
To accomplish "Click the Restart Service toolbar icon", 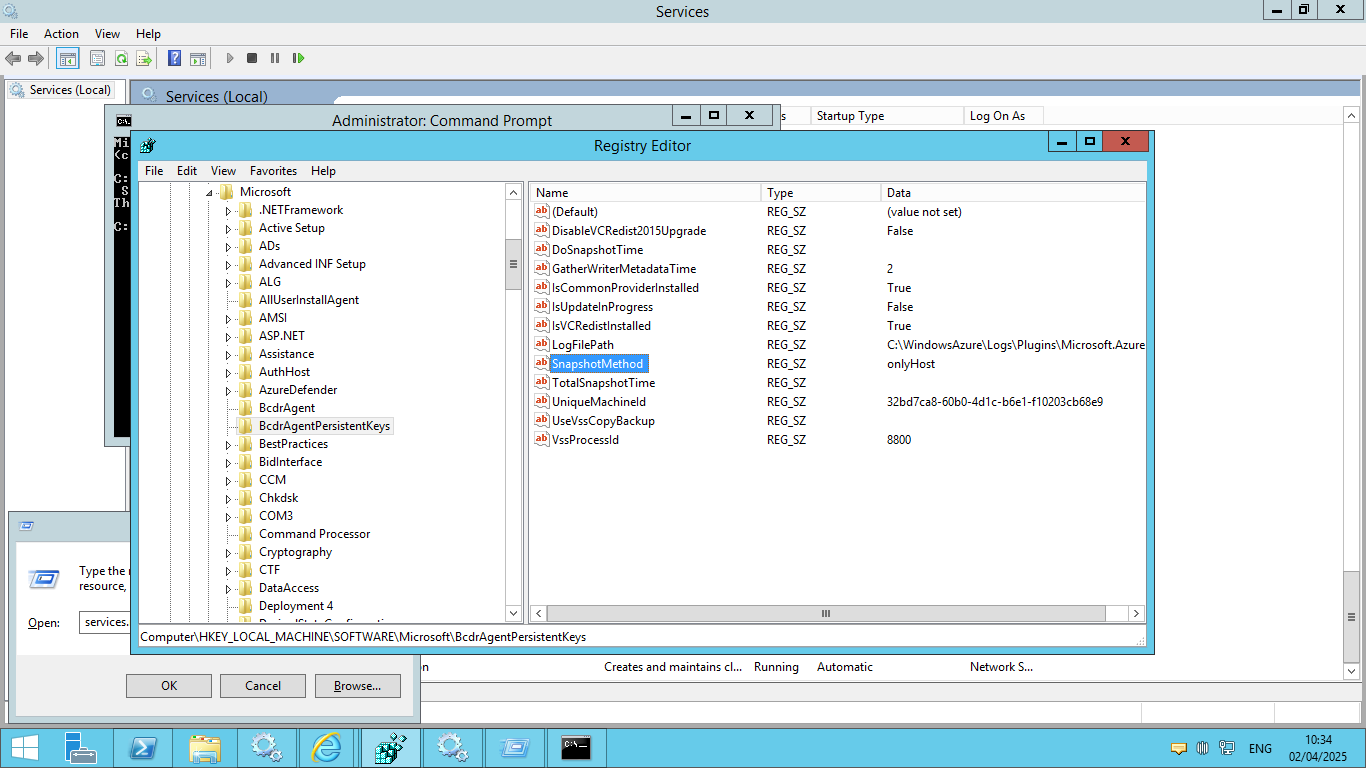I will pyautogui.click(x=298, y=58).
